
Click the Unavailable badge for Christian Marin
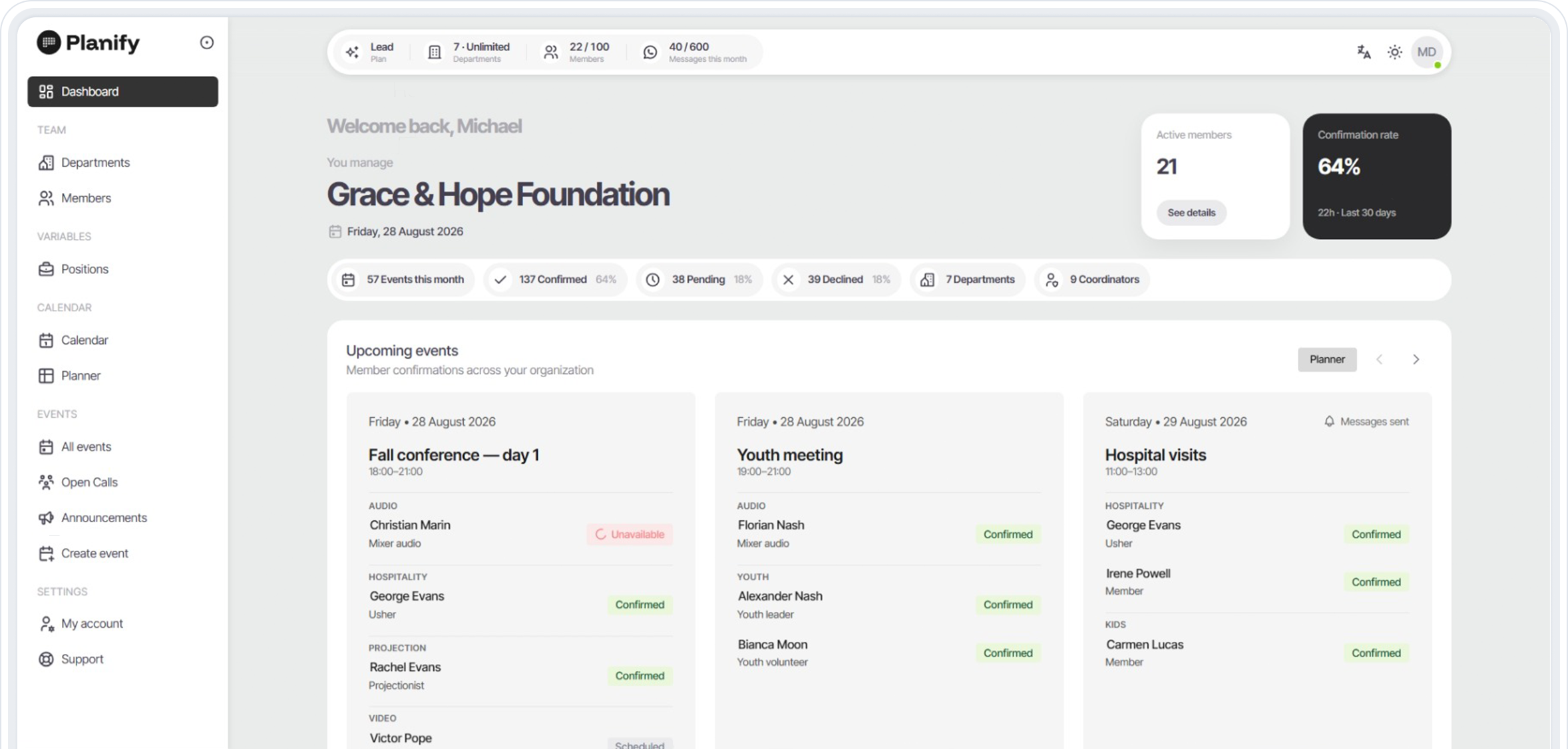click(630, 534)
